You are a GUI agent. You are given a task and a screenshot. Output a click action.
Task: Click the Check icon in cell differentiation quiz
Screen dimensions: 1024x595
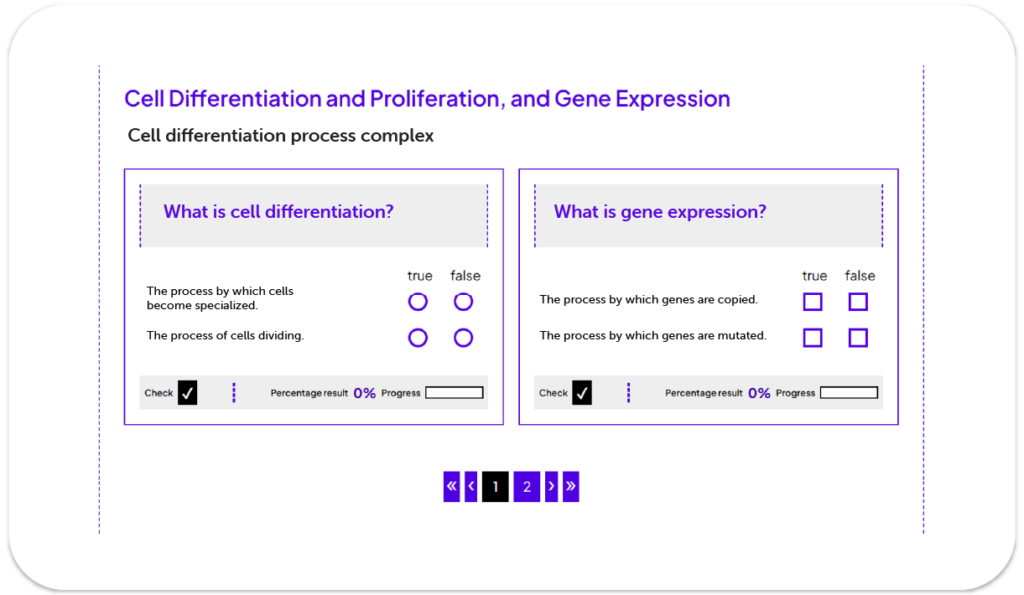coord(187,393)
